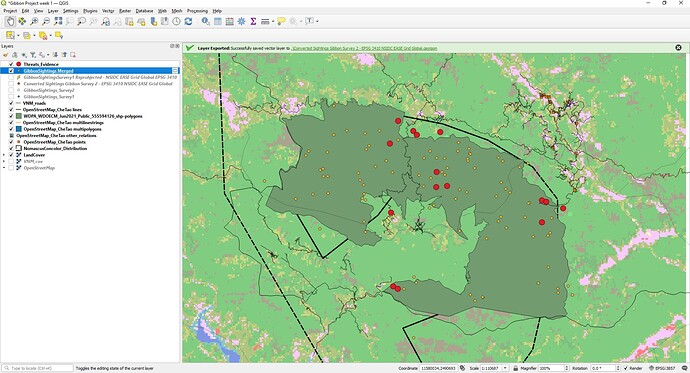Expand the VNM_cov layer tree
The image size is (690, 373).
coord(4,161)
